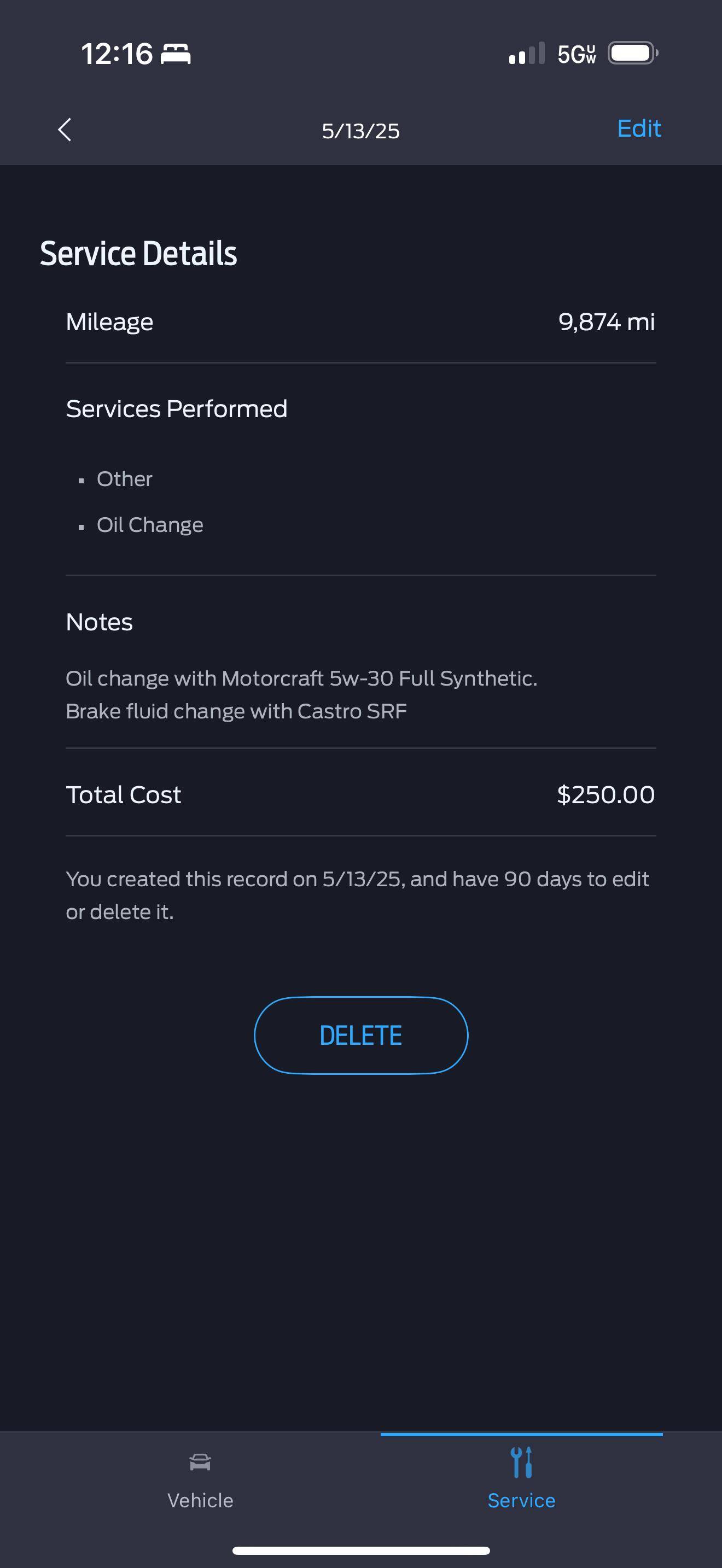722x1568 pixels.
Task: Tap the DELETE button
Action: tap(361, 1035)
